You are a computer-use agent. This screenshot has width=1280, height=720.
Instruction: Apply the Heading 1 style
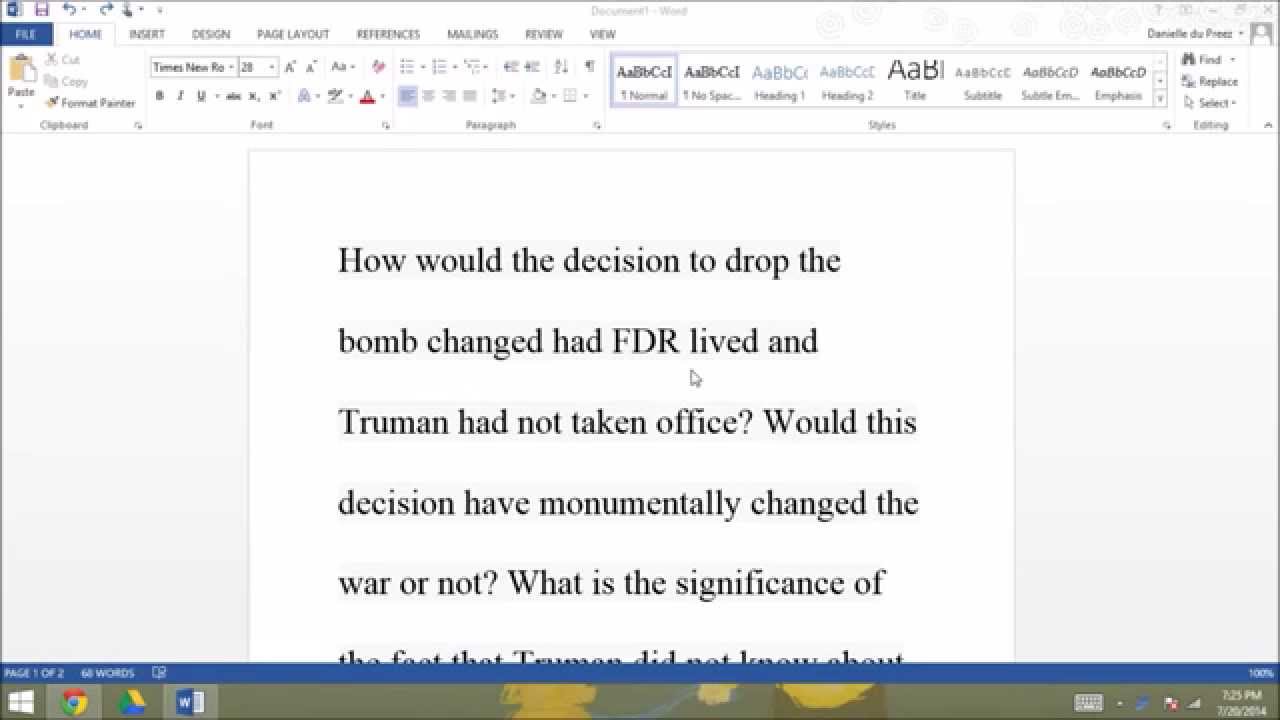[779, 80]
